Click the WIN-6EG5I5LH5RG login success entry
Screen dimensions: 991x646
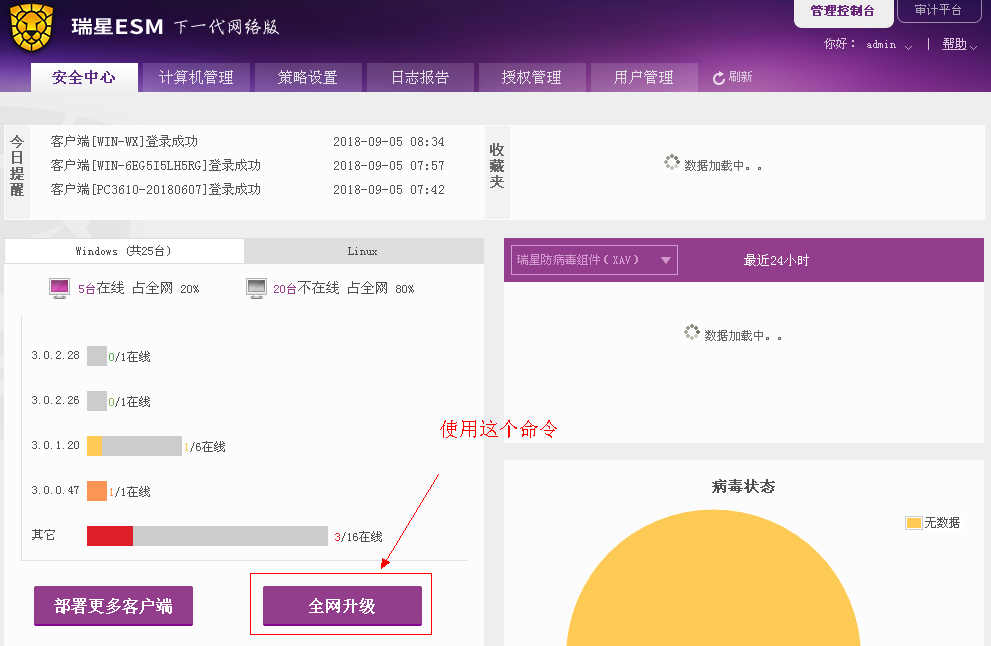pyautogui.click(x=155, y=166)
